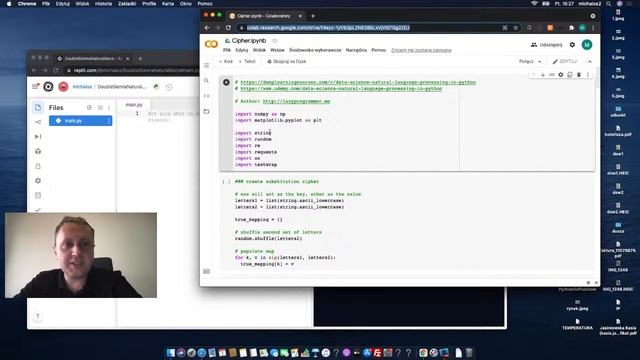
Task: Open the debugger icon in Replit sidebar
Action: click(x=38, y=137)
